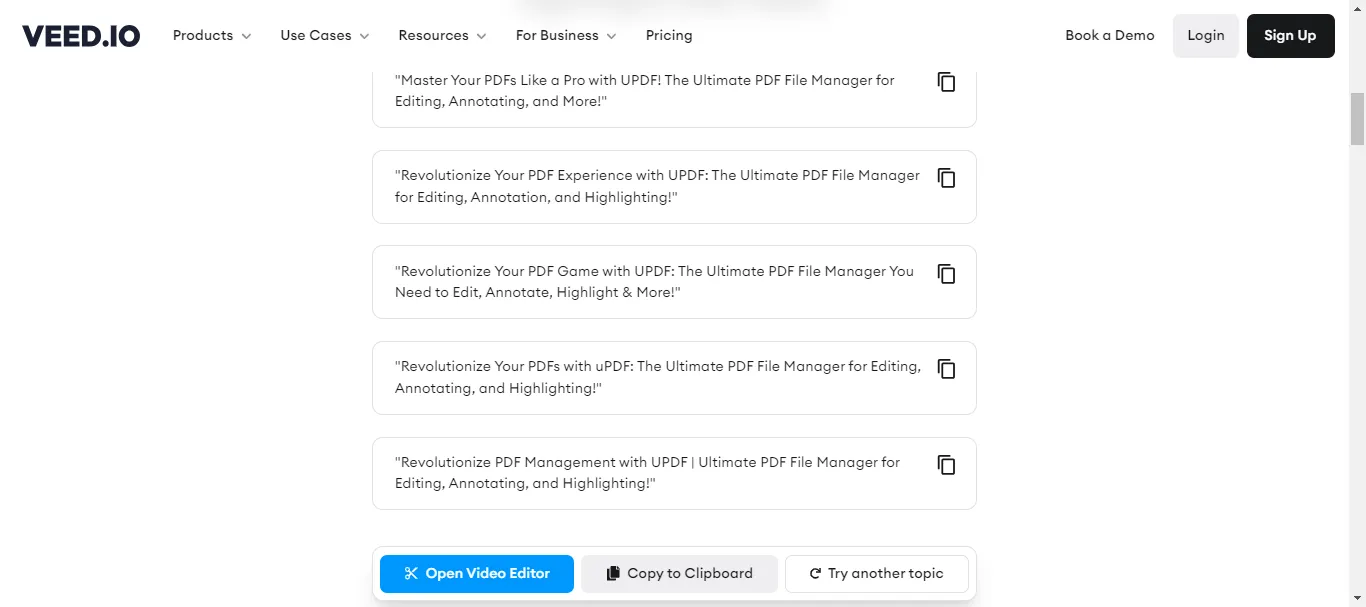Copy the "Revolutionize Your PDF Experience" title
Viewport: 1366px width, 607px height.
(x=946, y=178)
